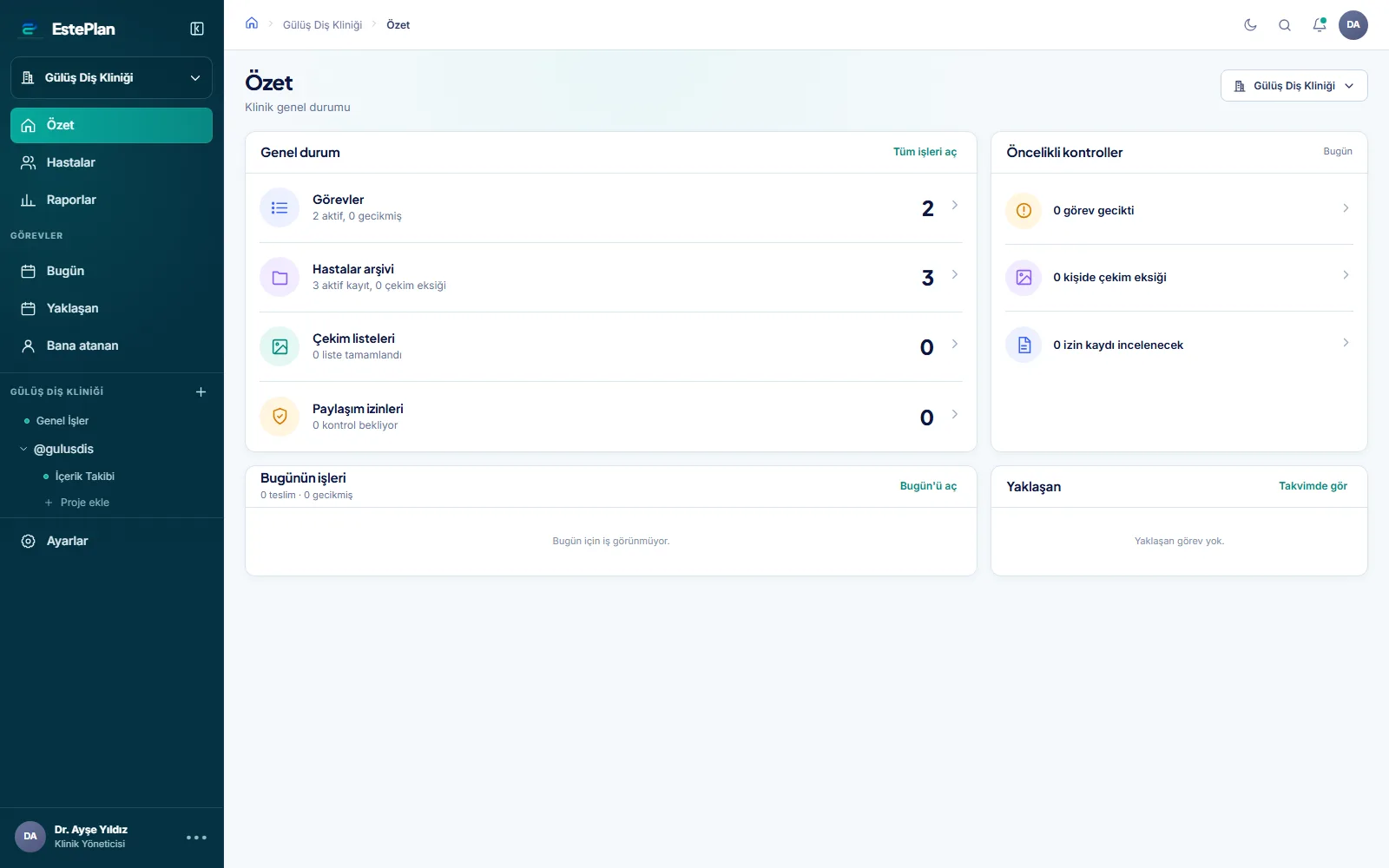Open the notifications bell

(x=1320, y=25)
